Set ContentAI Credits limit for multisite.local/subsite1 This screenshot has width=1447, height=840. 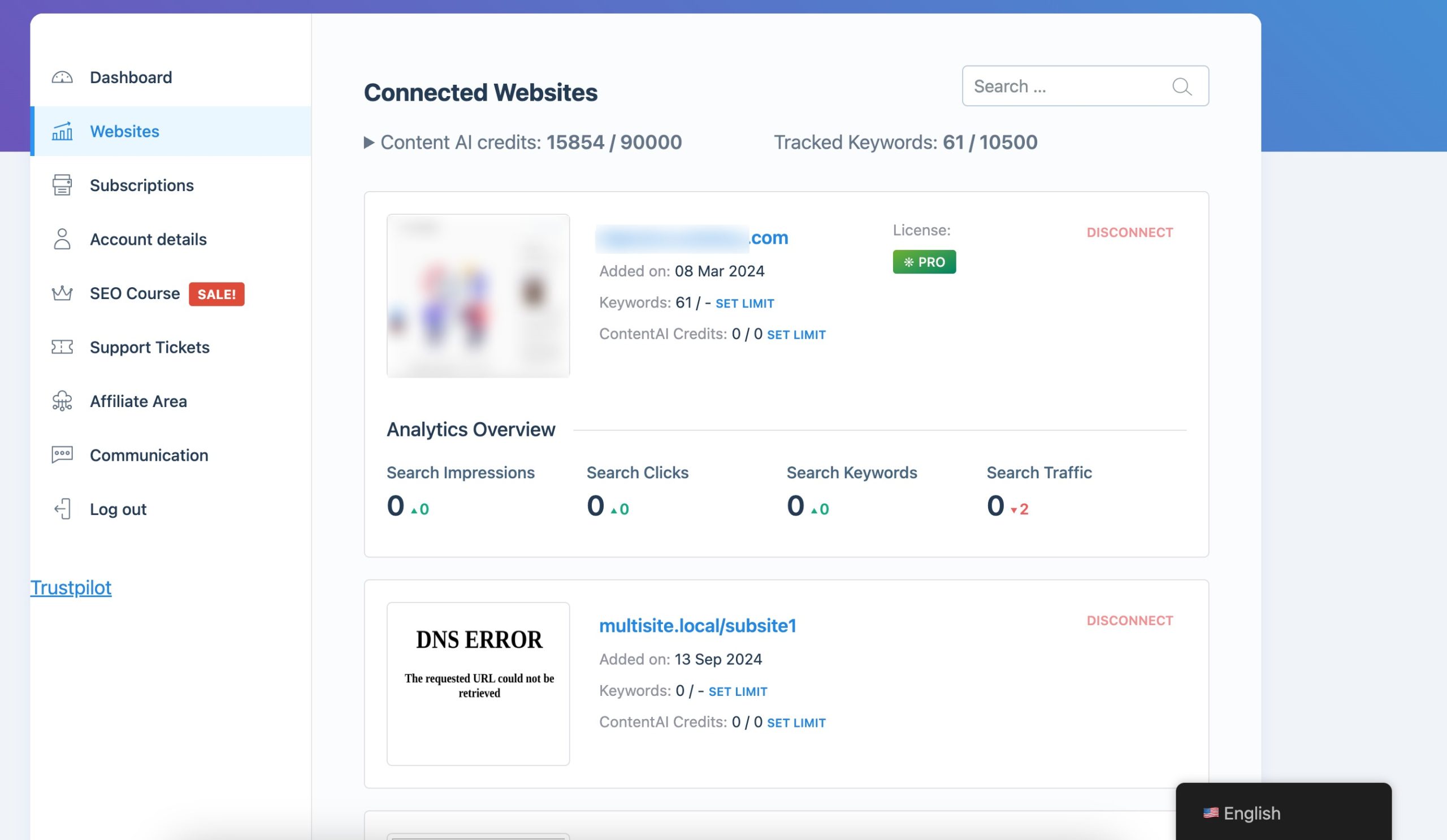point(796,723)
